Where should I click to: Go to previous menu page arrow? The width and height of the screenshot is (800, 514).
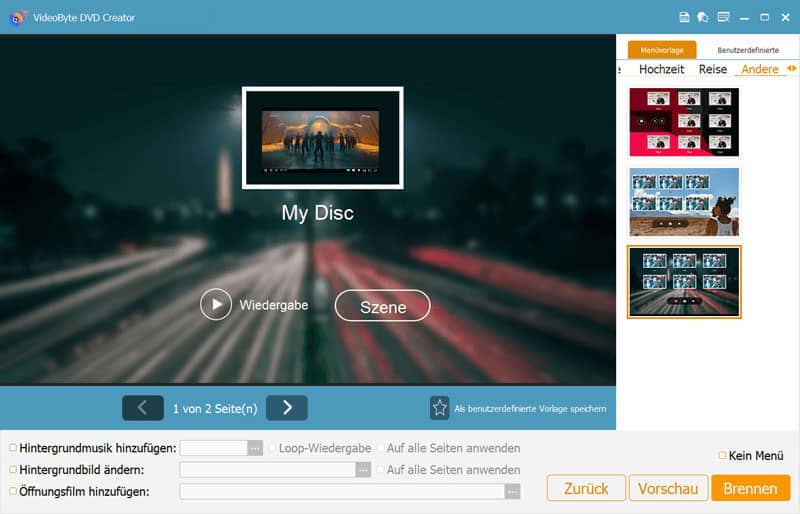tap(142, 408)
